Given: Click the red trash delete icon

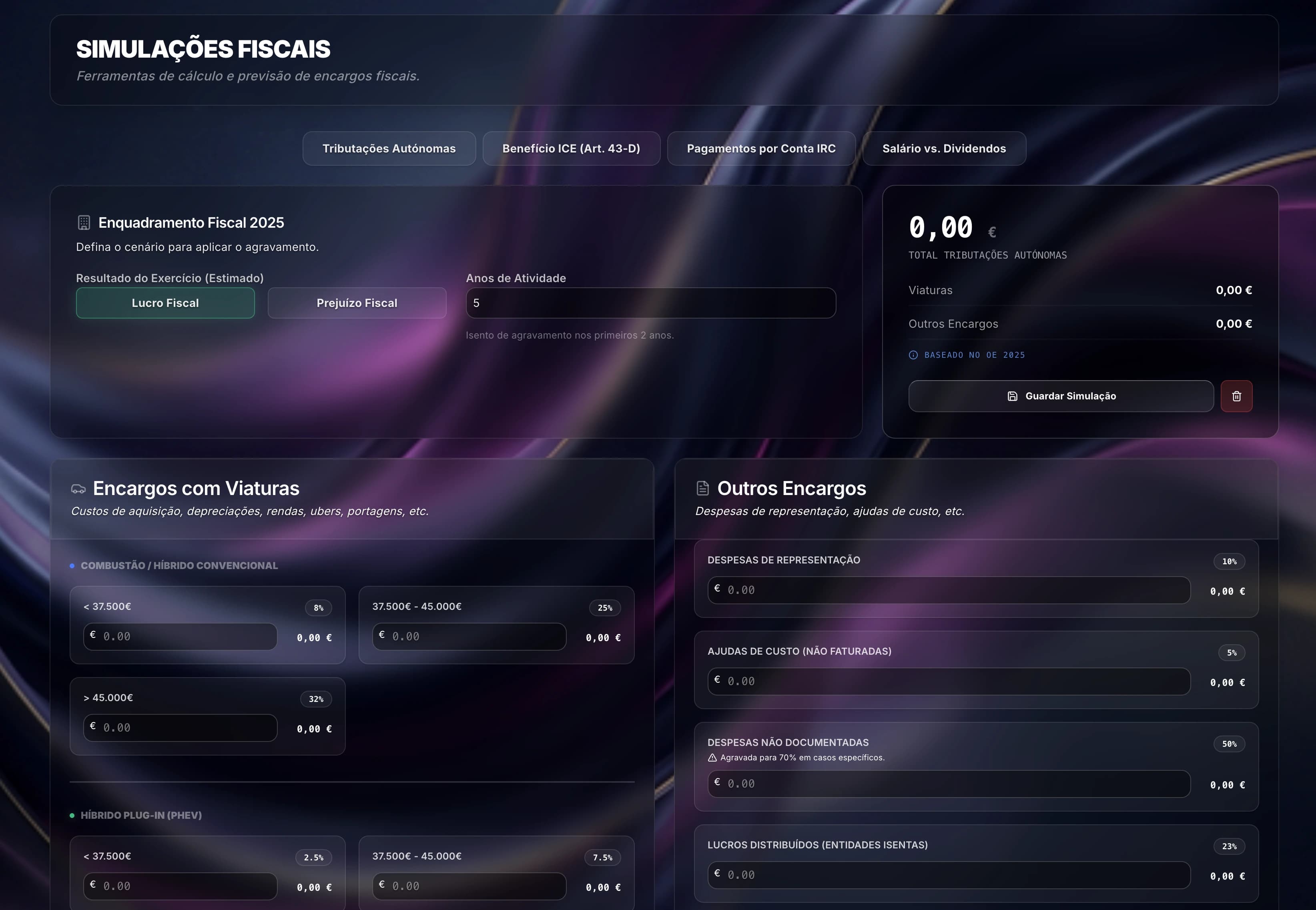Looking at the screenshot, I should click(x=1236, y=396).
